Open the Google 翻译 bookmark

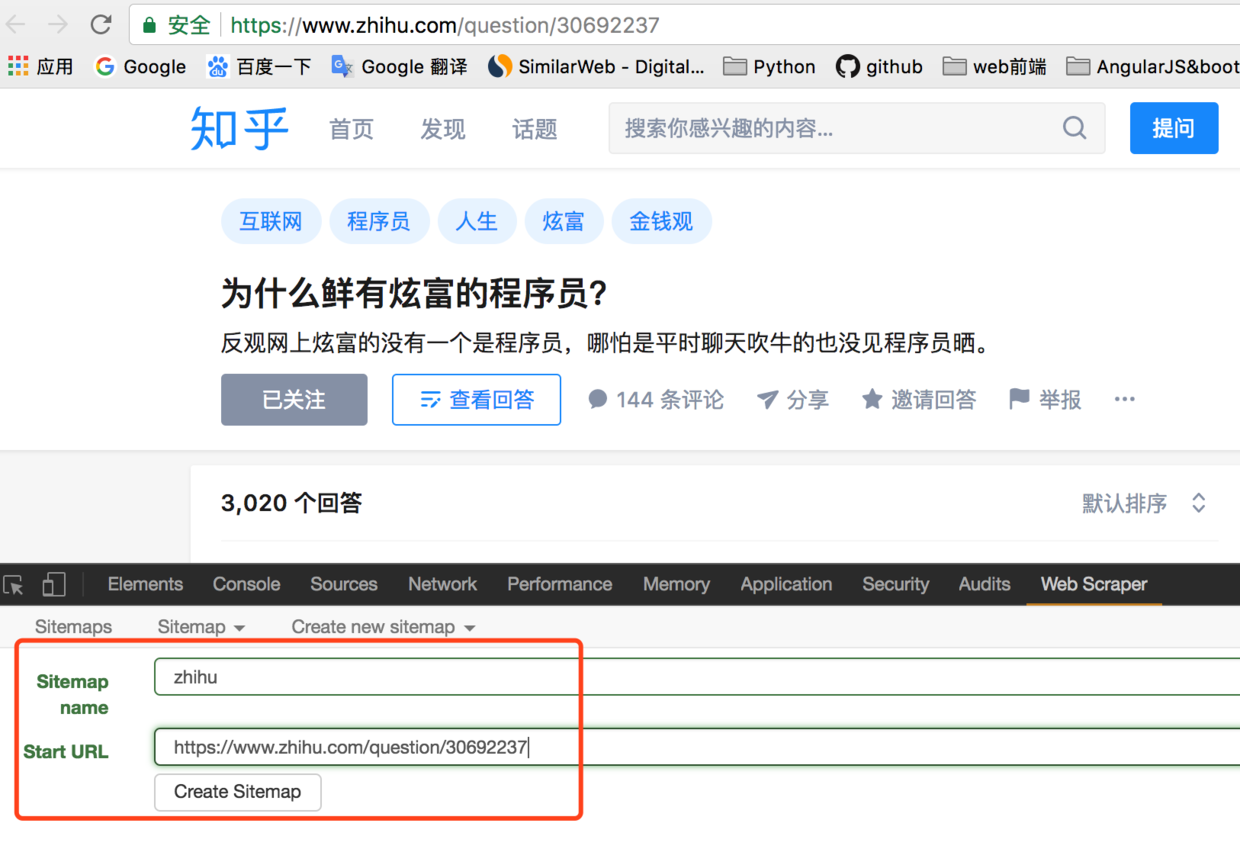coord(399,66)
